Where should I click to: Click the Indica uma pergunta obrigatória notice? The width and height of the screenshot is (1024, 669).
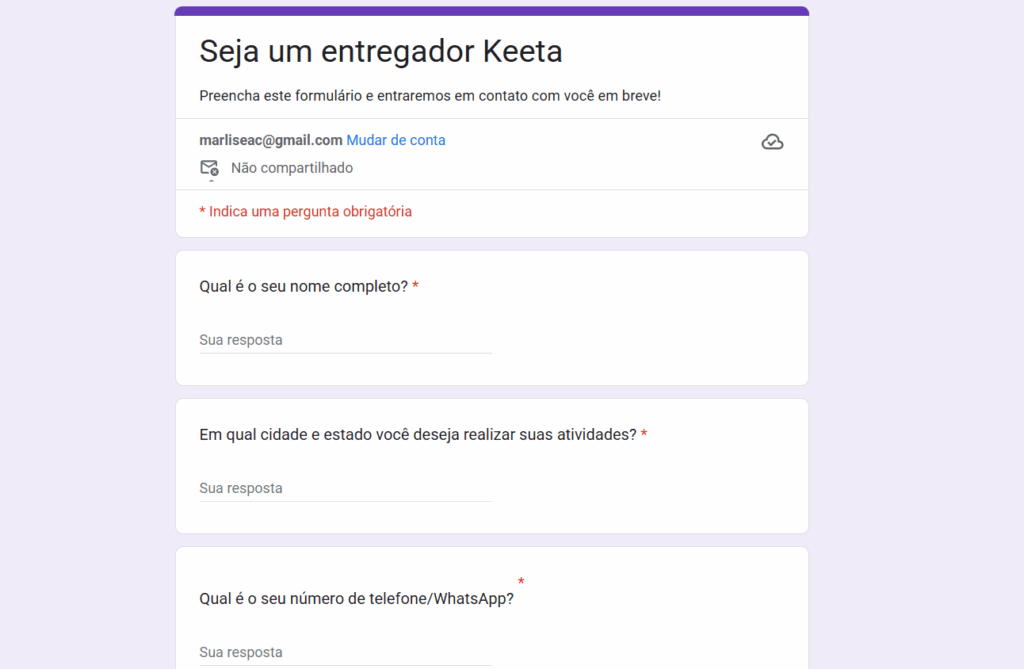click(306, 212)
